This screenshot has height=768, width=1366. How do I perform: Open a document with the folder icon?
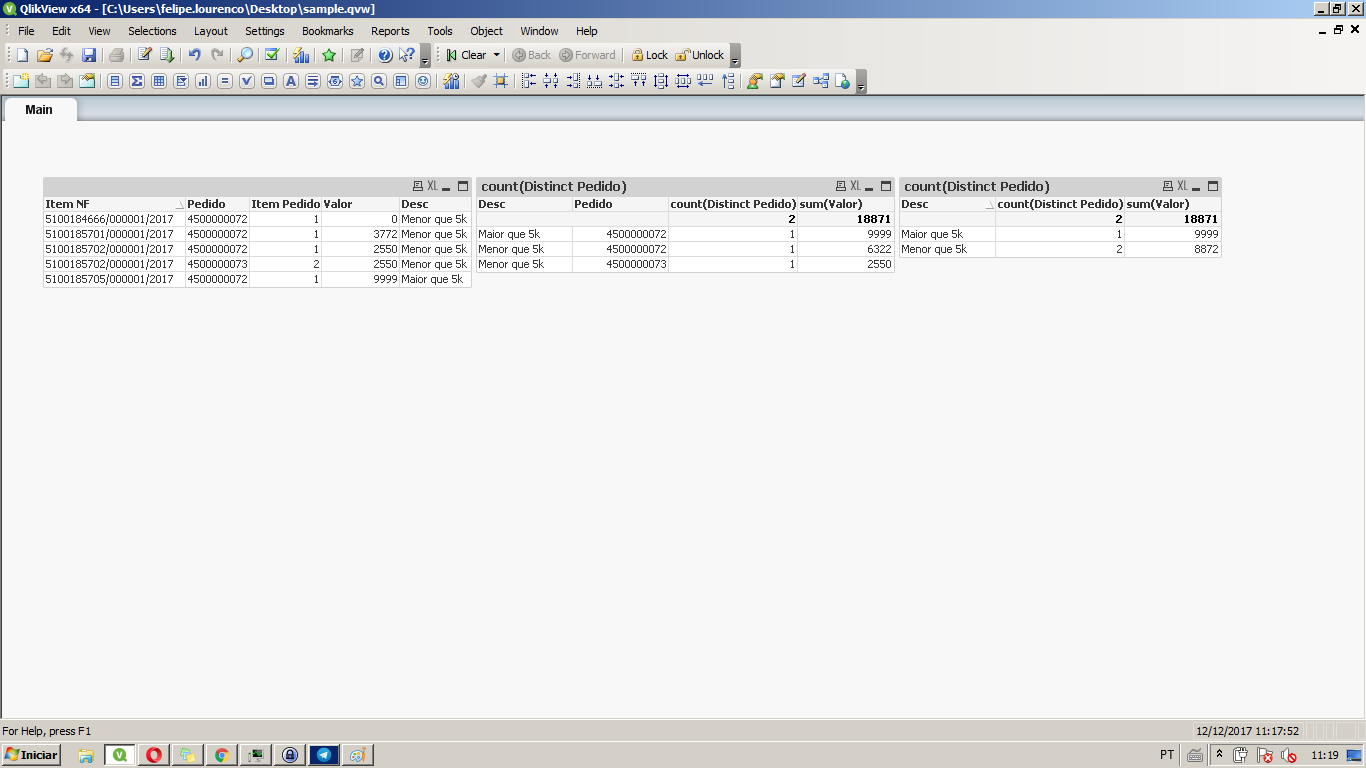44,55
